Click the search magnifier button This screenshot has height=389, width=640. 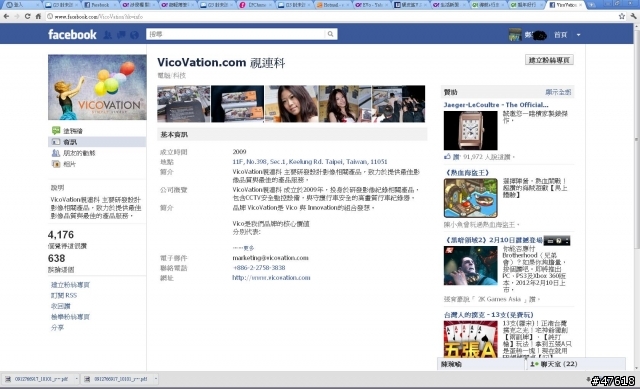(330, 34)
